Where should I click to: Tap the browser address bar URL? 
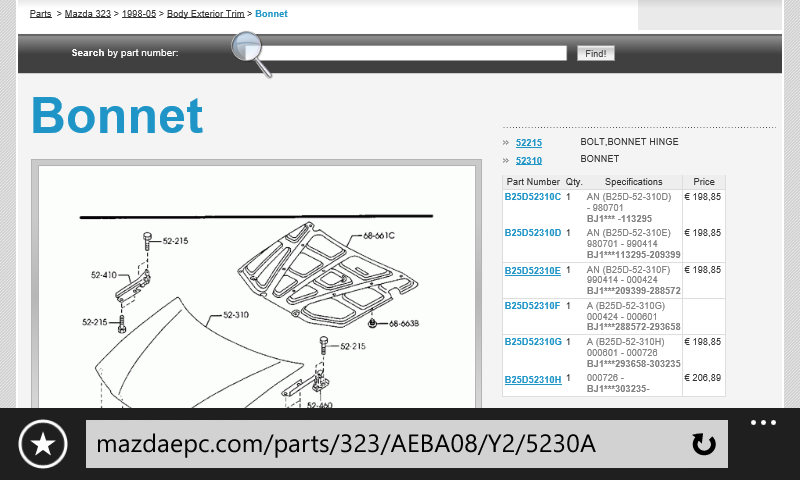pyautogui.click(x=380, y=445)
